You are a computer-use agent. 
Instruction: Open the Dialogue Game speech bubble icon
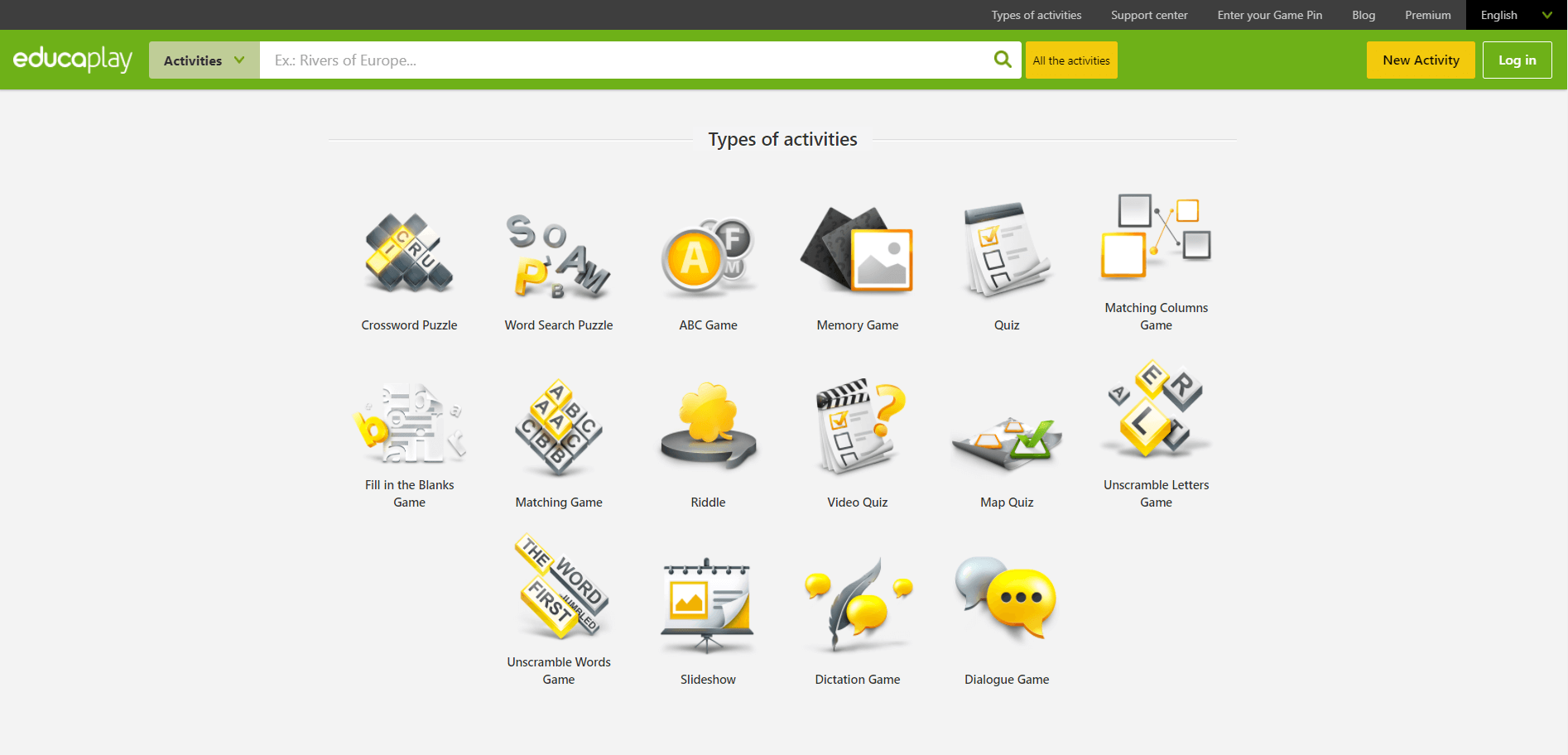tap(1006, 599)
